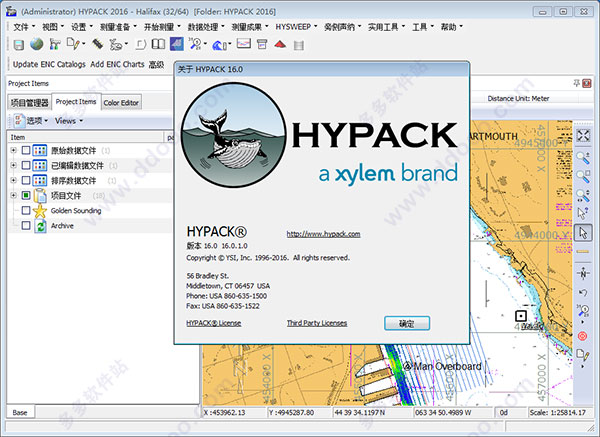Open dropdown arrow beside wave tide icon
Image resolution: width=600 pixels, height=437 pixels.
coord(229,45)
